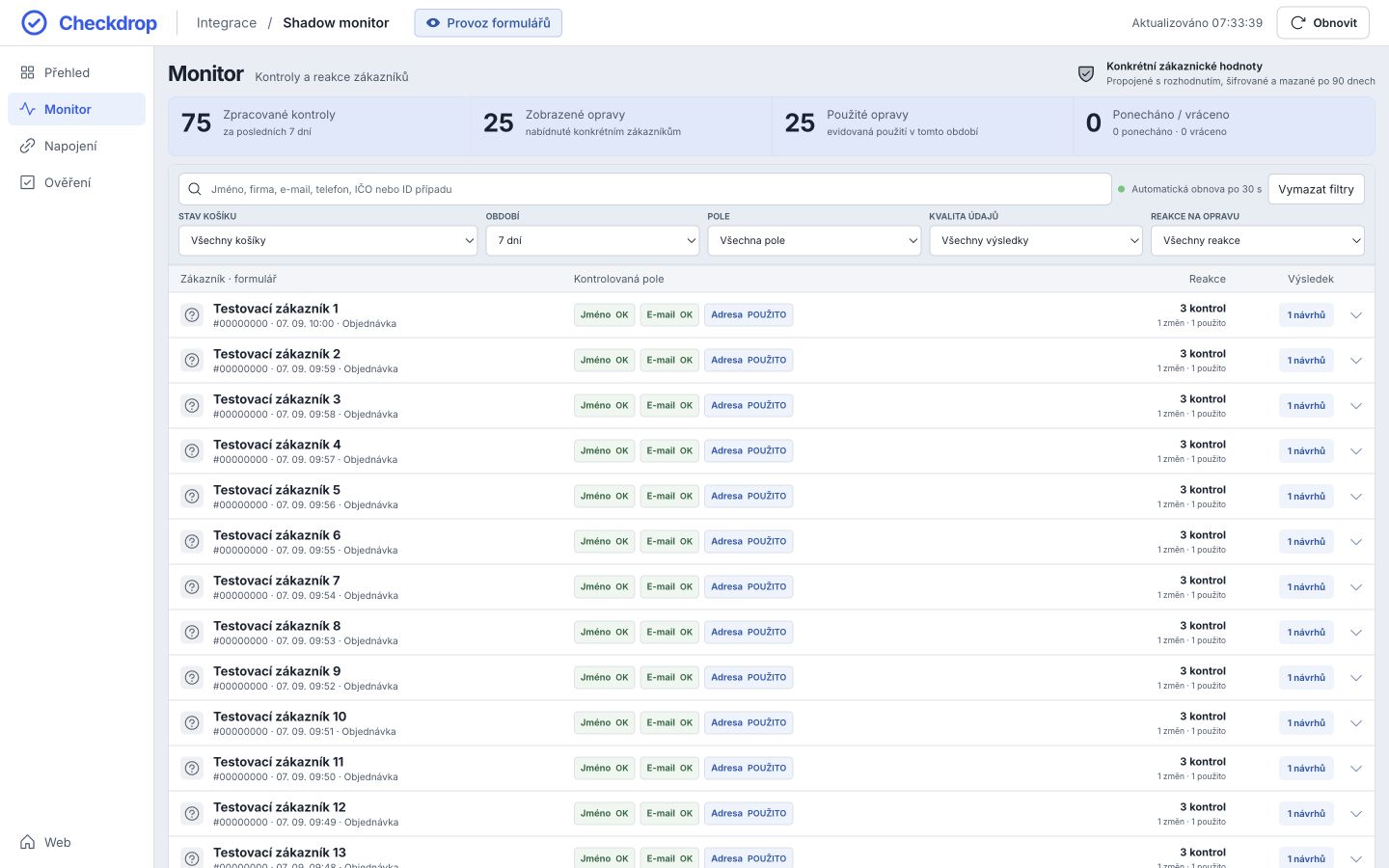The image size is (1389, 868).
Task: Click 1 návrhů badge for Testovací zákazník 1
Action: coord(1306,315)
